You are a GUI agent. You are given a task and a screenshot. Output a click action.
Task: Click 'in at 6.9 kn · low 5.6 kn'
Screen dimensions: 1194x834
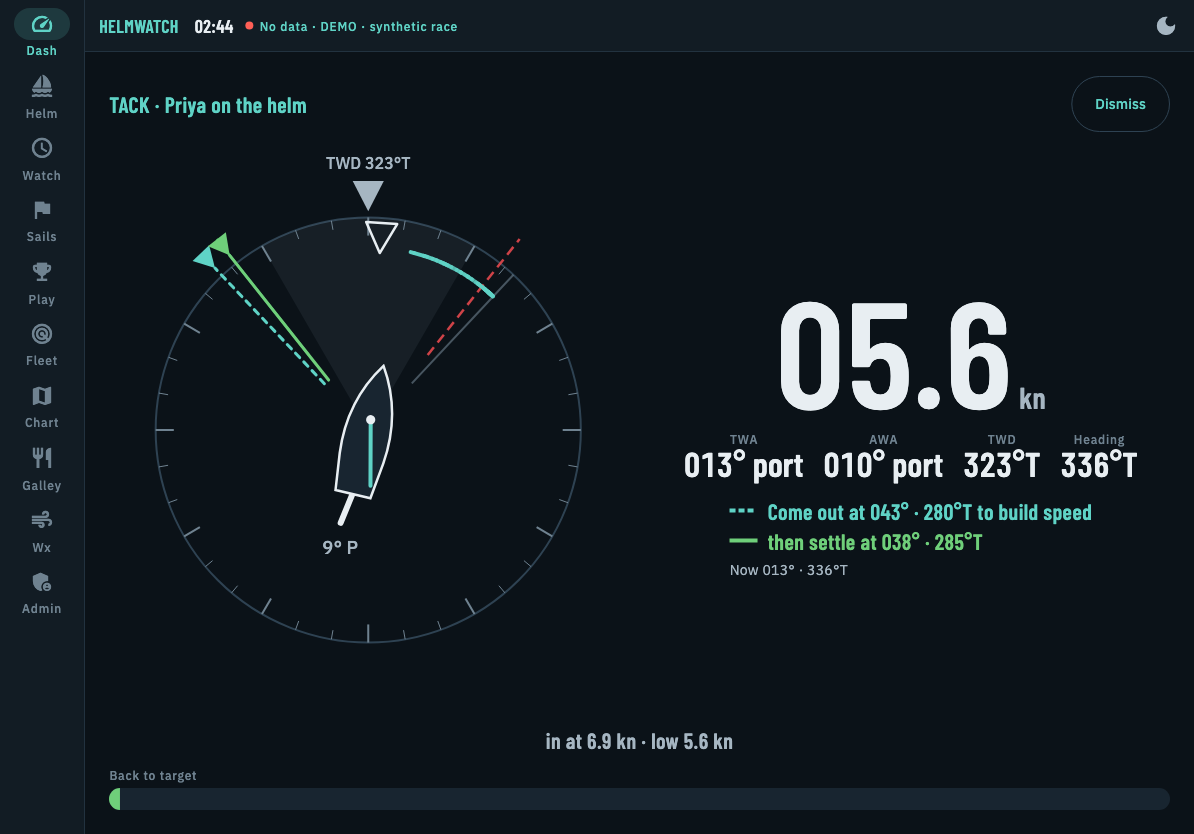pyautogui.click(x=639, y=742)
